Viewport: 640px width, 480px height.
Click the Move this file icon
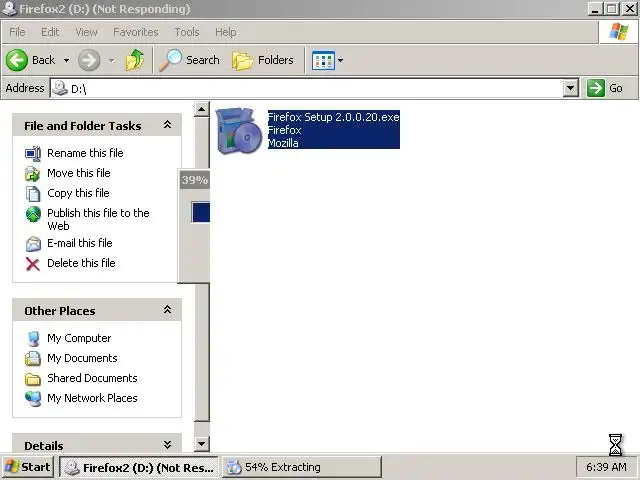[x=33, y=173]
